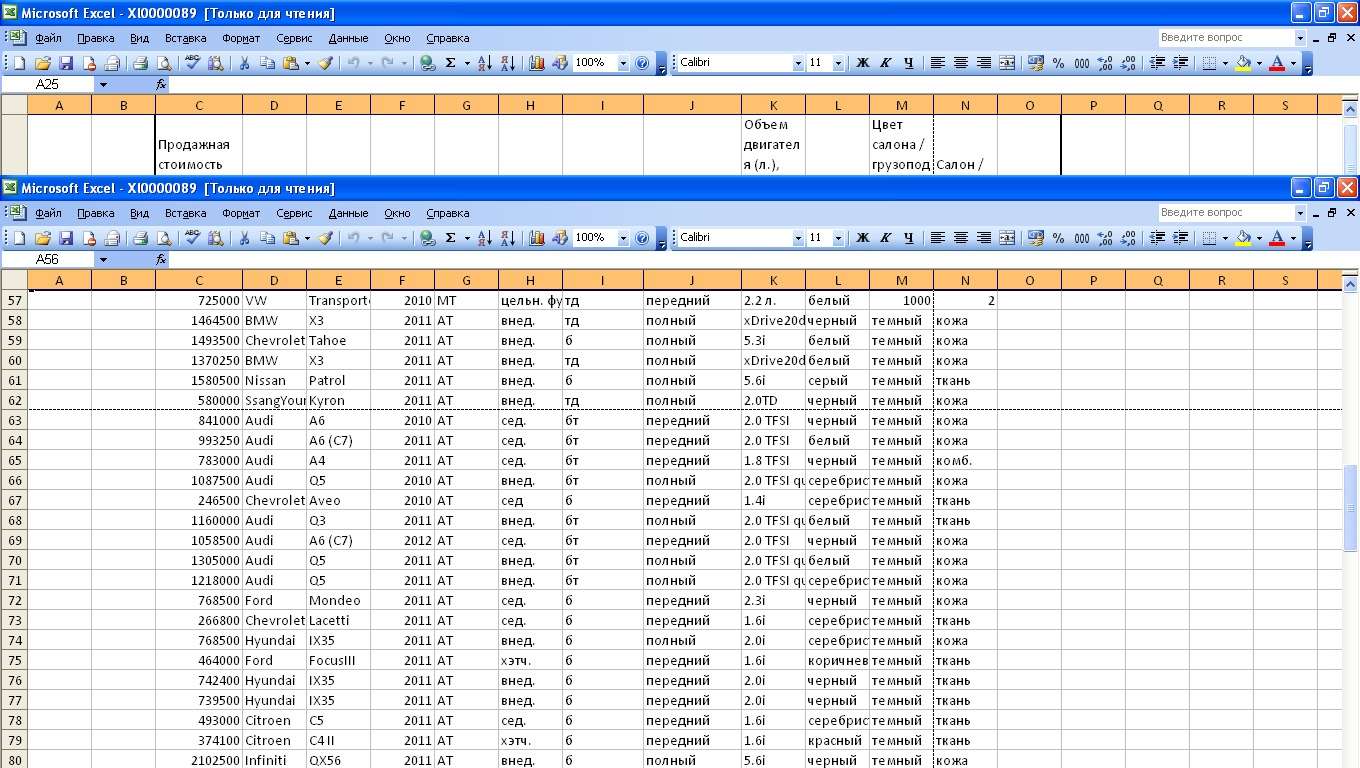Insert hyperlink using globe icon in front window
This screenshot has width=1360, height=768.
point(427,238)
